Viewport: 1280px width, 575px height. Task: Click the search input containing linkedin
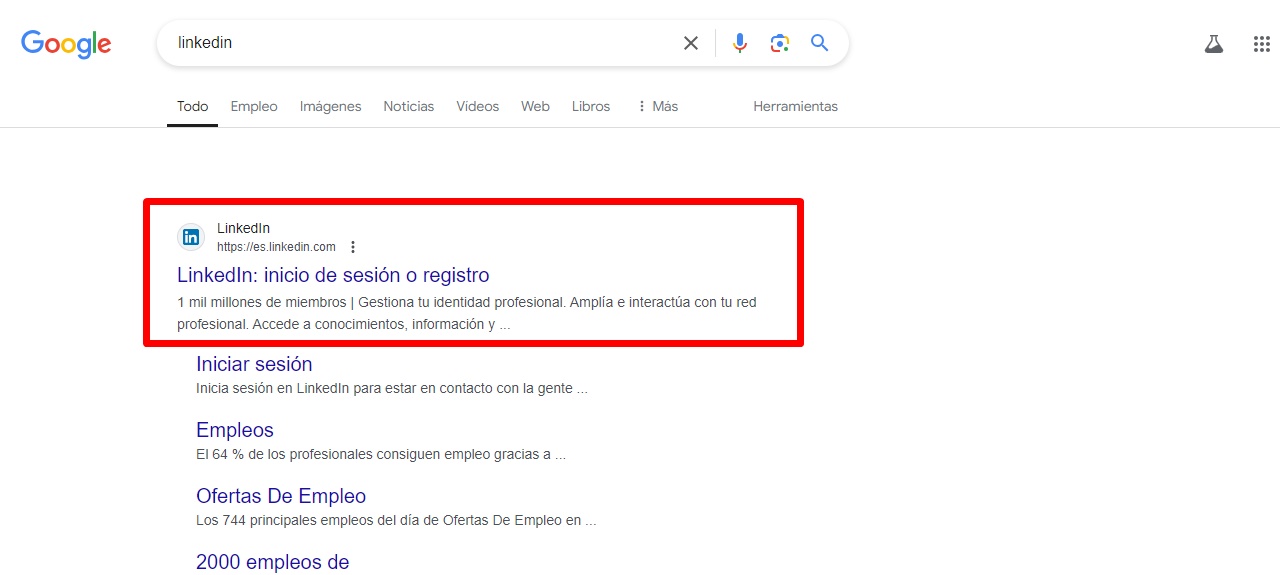(420, 43)
